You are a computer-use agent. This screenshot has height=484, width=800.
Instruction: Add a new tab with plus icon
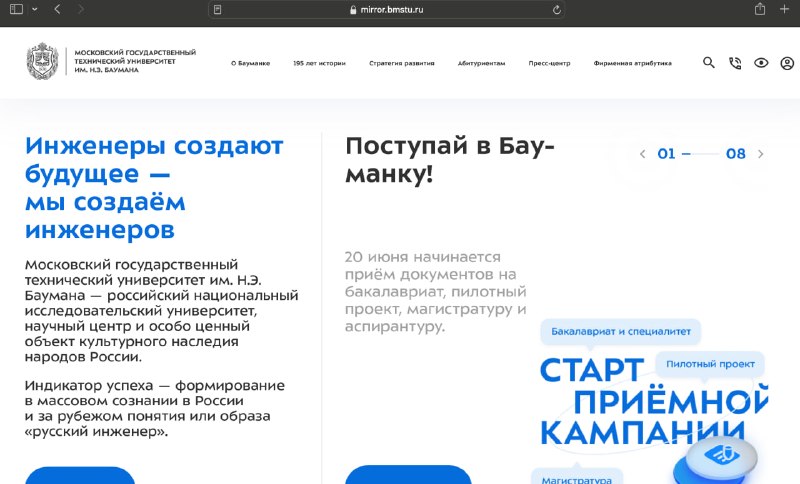coord(784,9)
